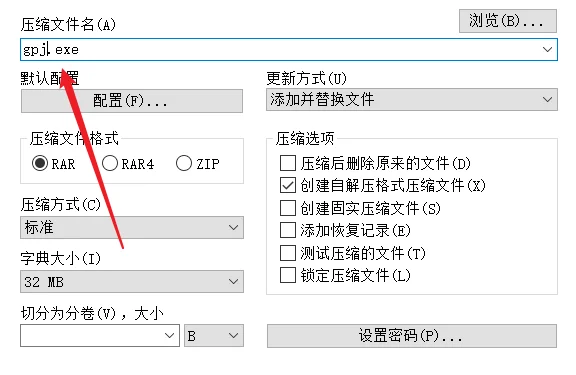Viewport: 576px width, 375px height.
Task: Enable 测试压缩的文件(T) checkbox
Action: 288,253
